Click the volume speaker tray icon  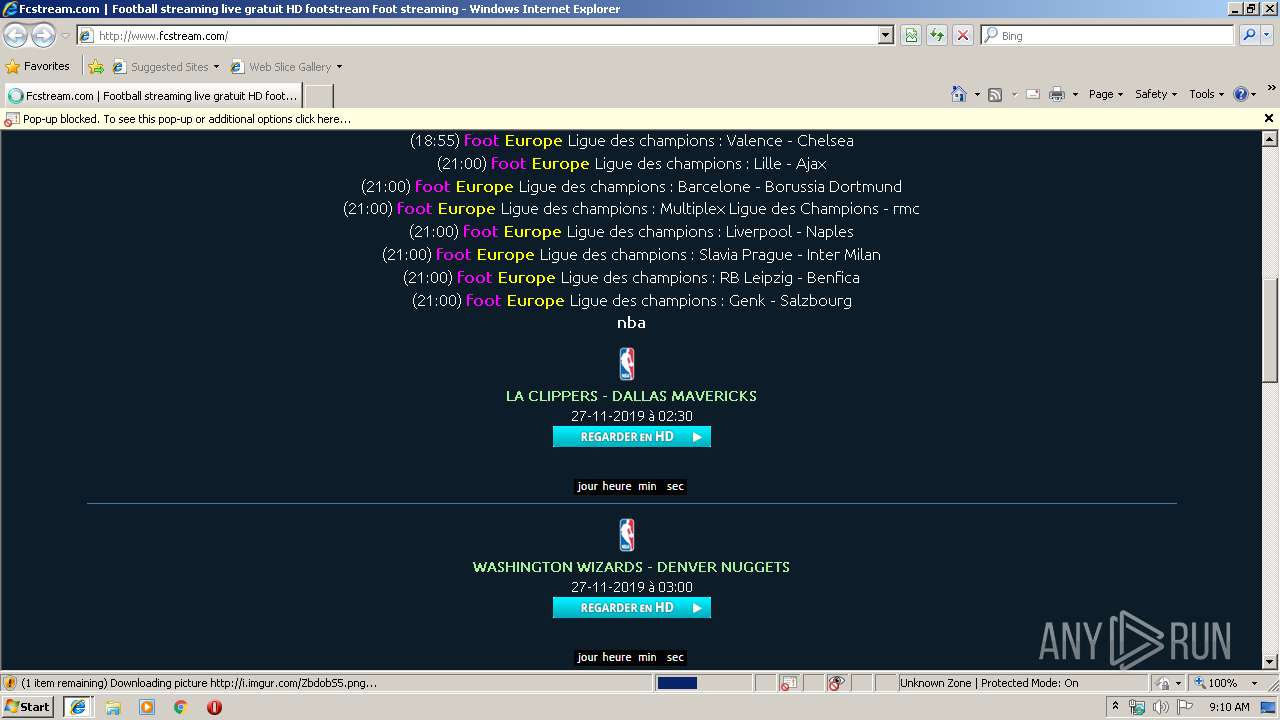point(1160,707)
